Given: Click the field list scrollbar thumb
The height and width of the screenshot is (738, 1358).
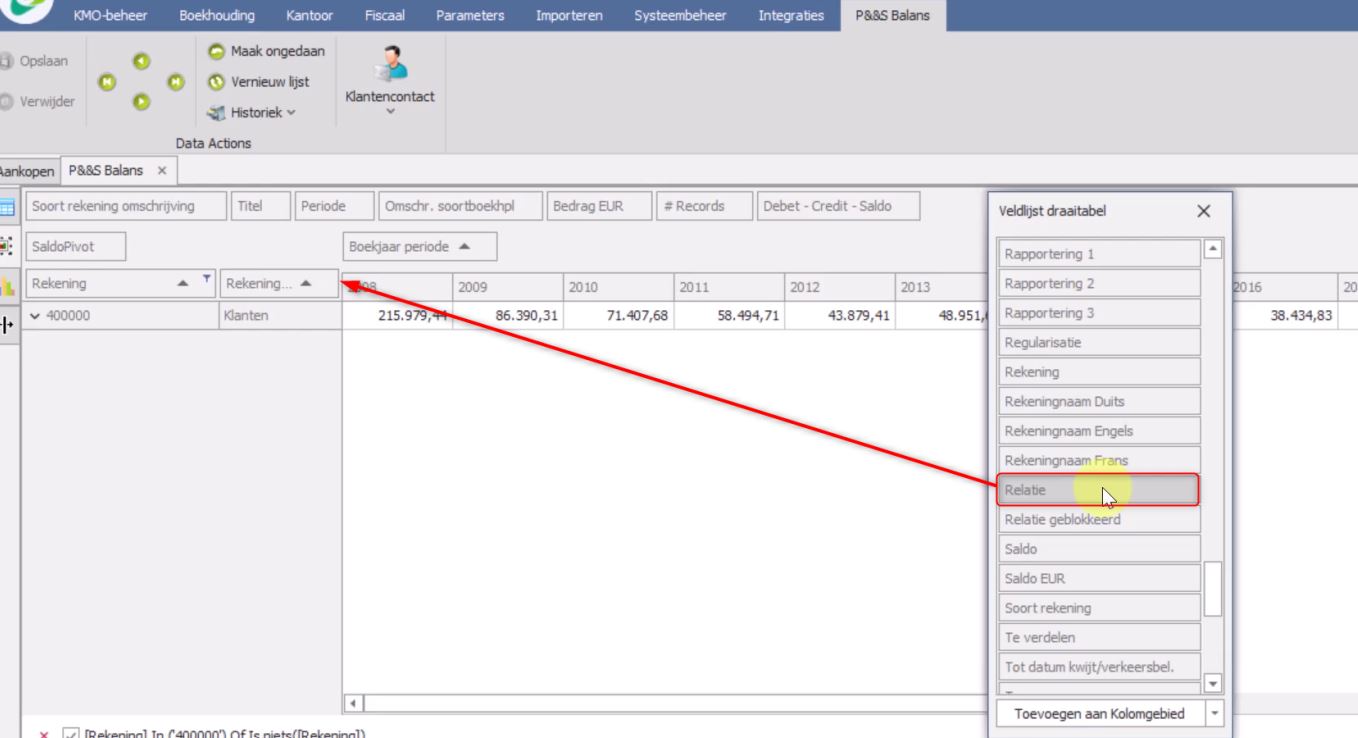Looking at the screenshot, I should tap(1212, 589).
